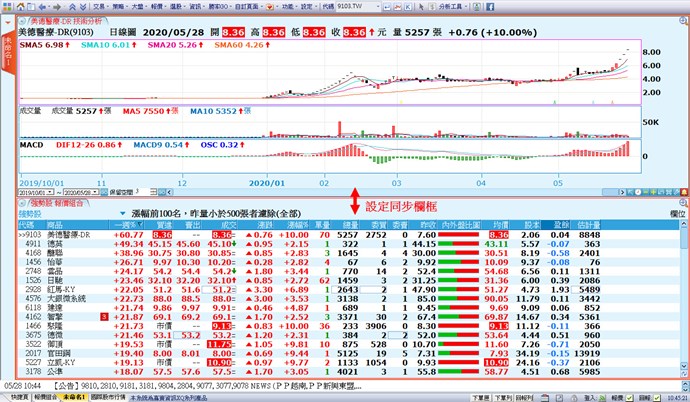Click the 下單匣 button in status bar
The width and height of the screenshot is (690, 402).
tap(481, 398)
